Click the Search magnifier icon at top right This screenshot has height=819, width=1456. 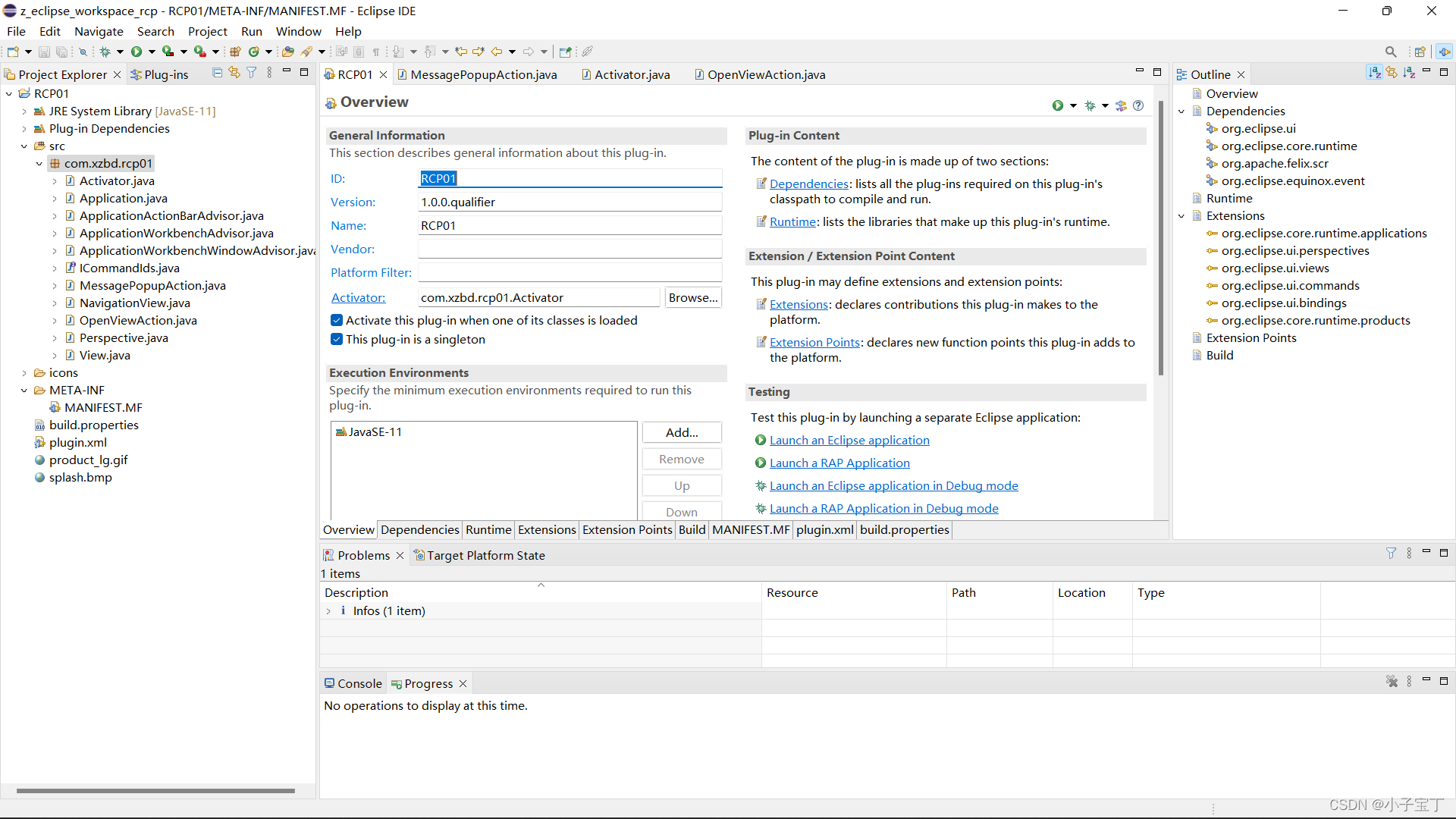[1391, 52]
